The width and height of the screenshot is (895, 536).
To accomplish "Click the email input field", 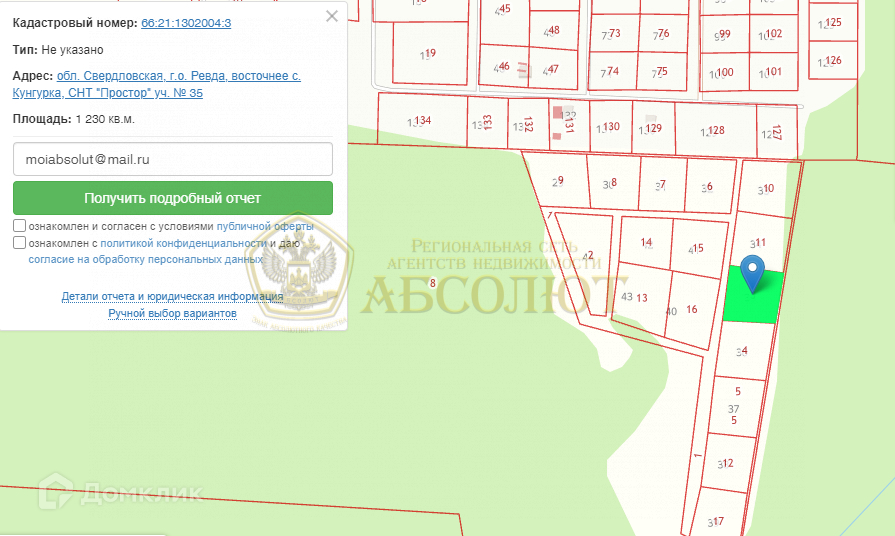I will point(173,159).
